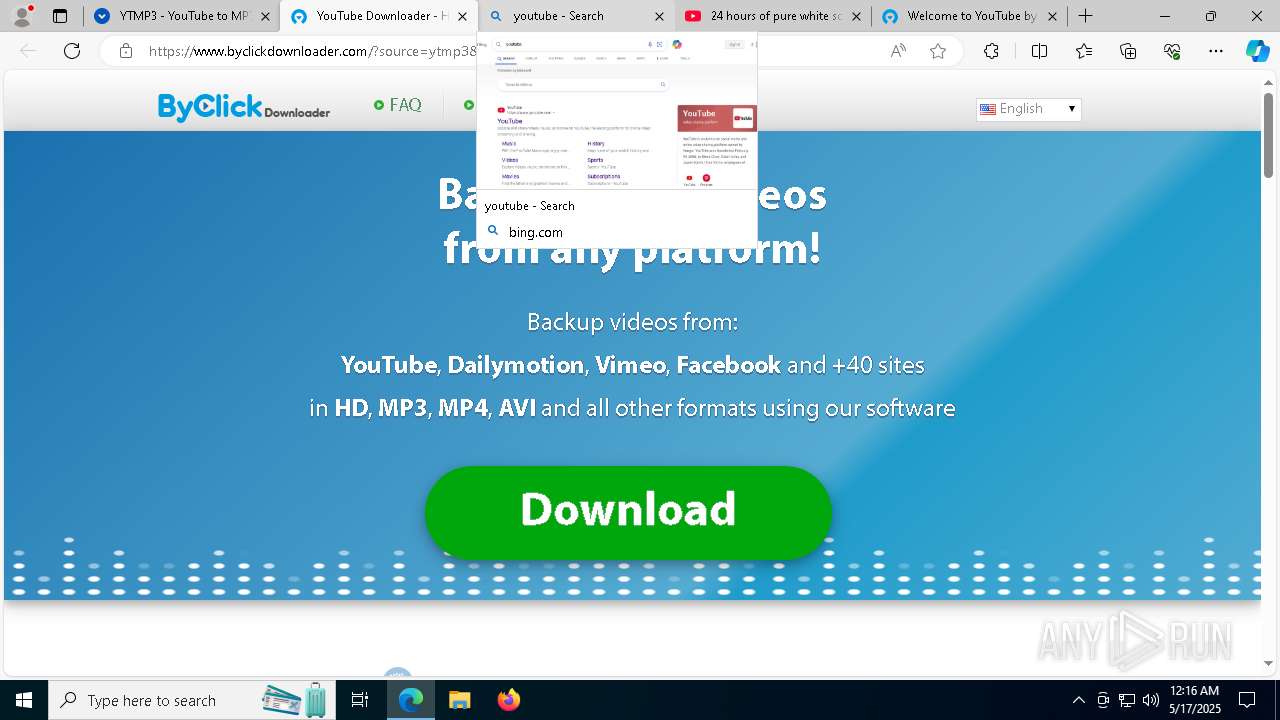
Task: Open the Windows Start menu
Action: (x=24, y=700)
